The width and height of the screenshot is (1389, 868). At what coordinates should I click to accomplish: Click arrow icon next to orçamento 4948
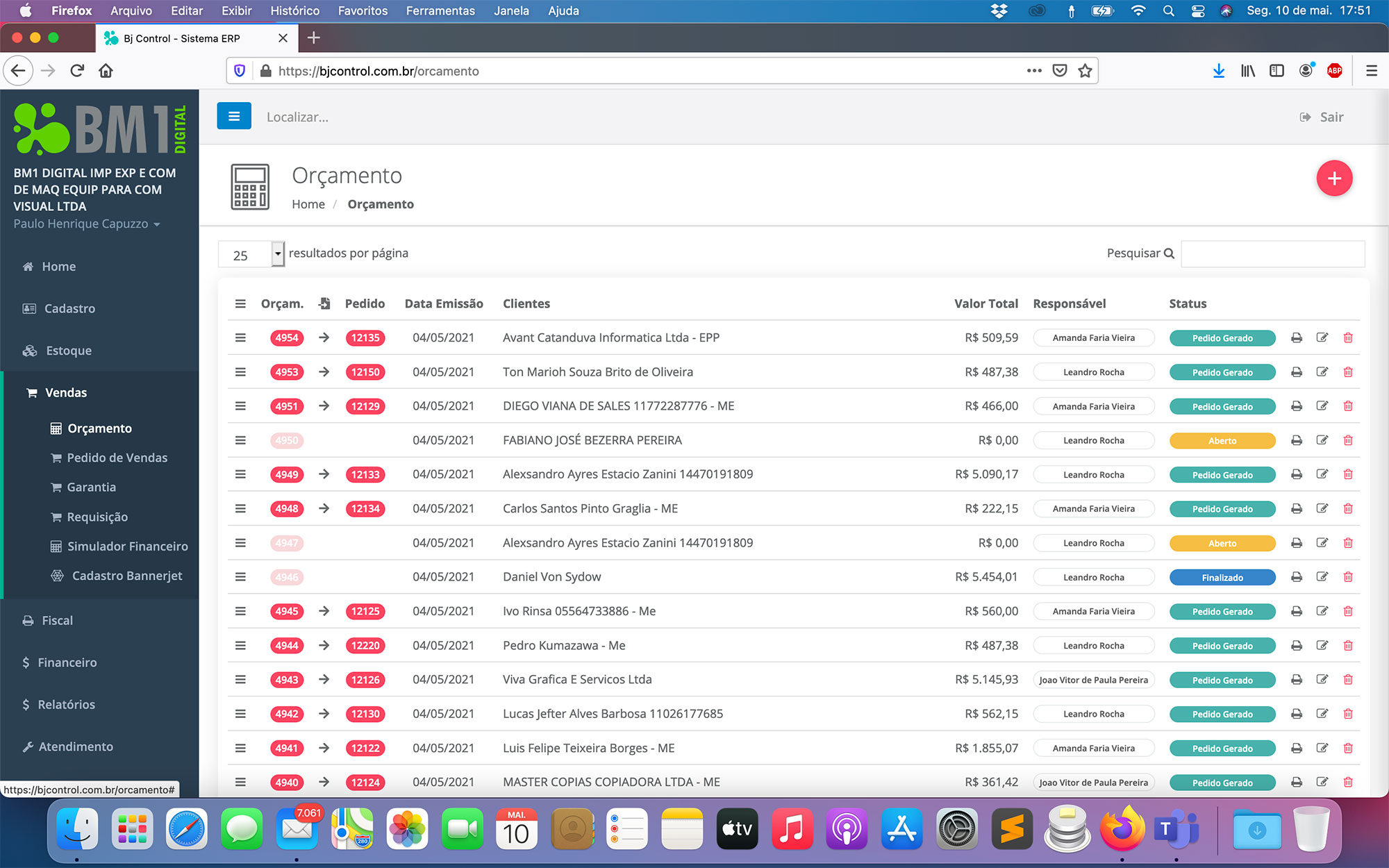(x=324, y=508)
